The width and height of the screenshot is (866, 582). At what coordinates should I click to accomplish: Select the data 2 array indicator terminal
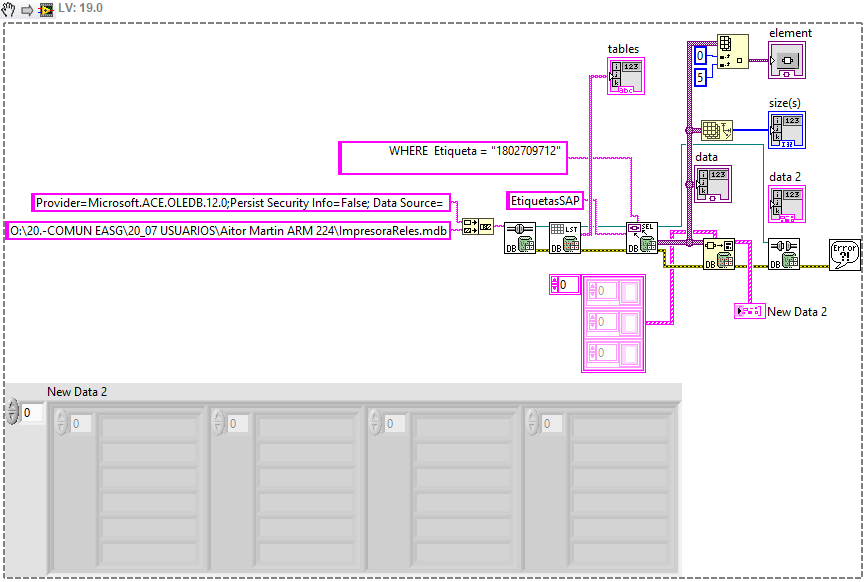(787, 203)
